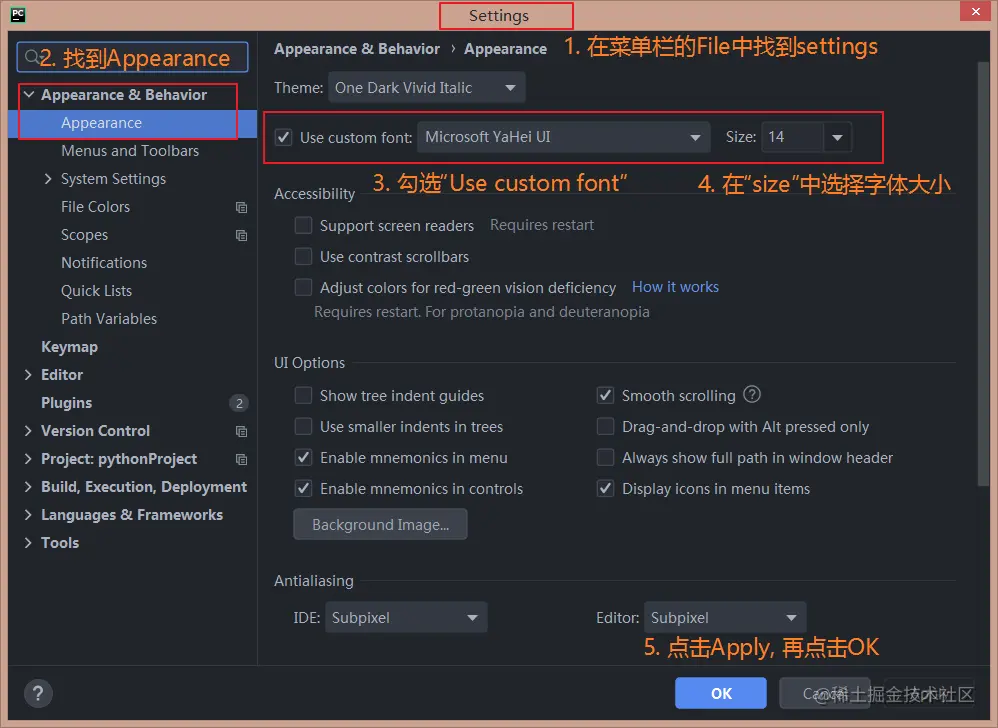
Task: Enable Support screen readers
Action: [x=304, y=225]
